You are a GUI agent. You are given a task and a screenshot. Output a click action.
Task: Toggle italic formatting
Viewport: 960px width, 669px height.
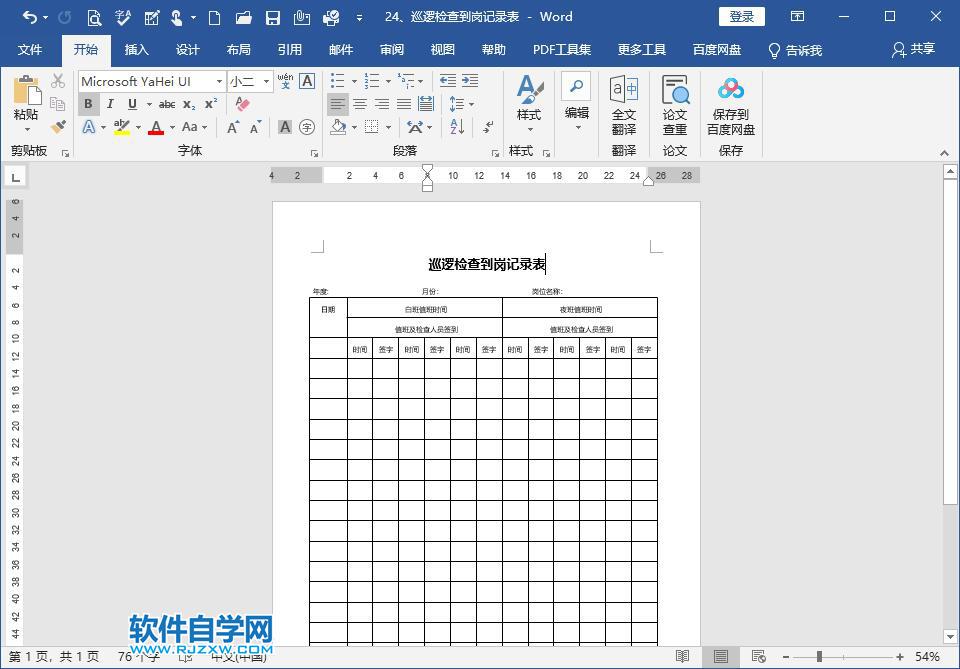110,103
